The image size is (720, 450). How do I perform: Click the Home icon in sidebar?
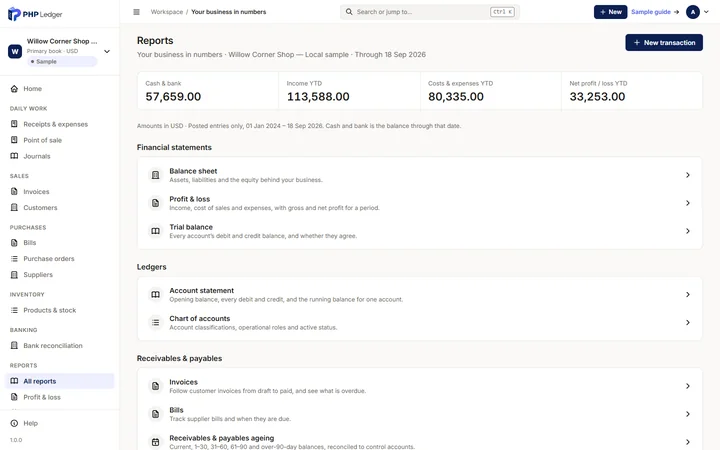[14, 89]
